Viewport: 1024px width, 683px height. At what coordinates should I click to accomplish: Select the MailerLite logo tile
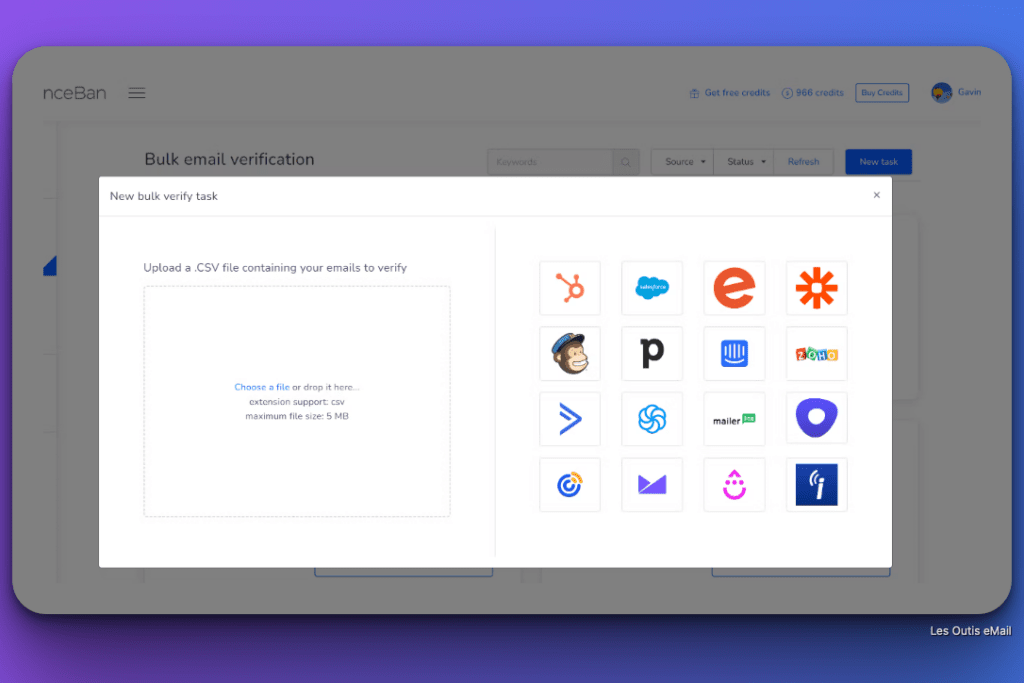pyautogui.click(x=734, y=419)
